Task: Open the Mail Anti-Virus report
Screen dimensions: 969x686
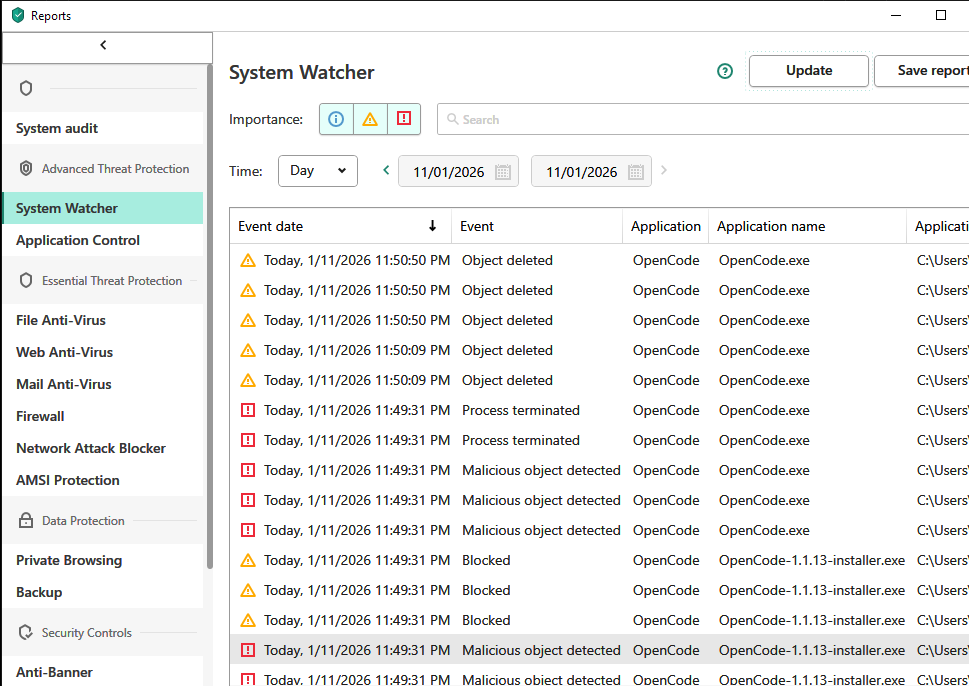Action: click(103, 384)
